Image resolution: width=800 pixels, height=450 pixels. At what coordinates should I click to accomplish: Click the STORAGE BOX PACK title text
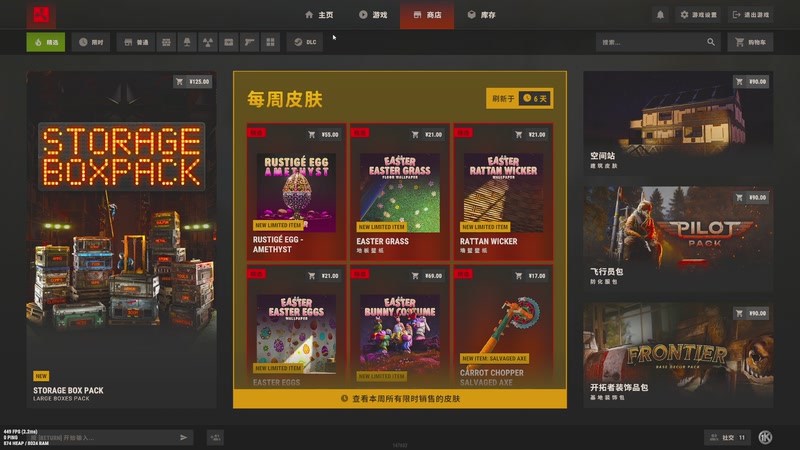(x=68, y=390)
